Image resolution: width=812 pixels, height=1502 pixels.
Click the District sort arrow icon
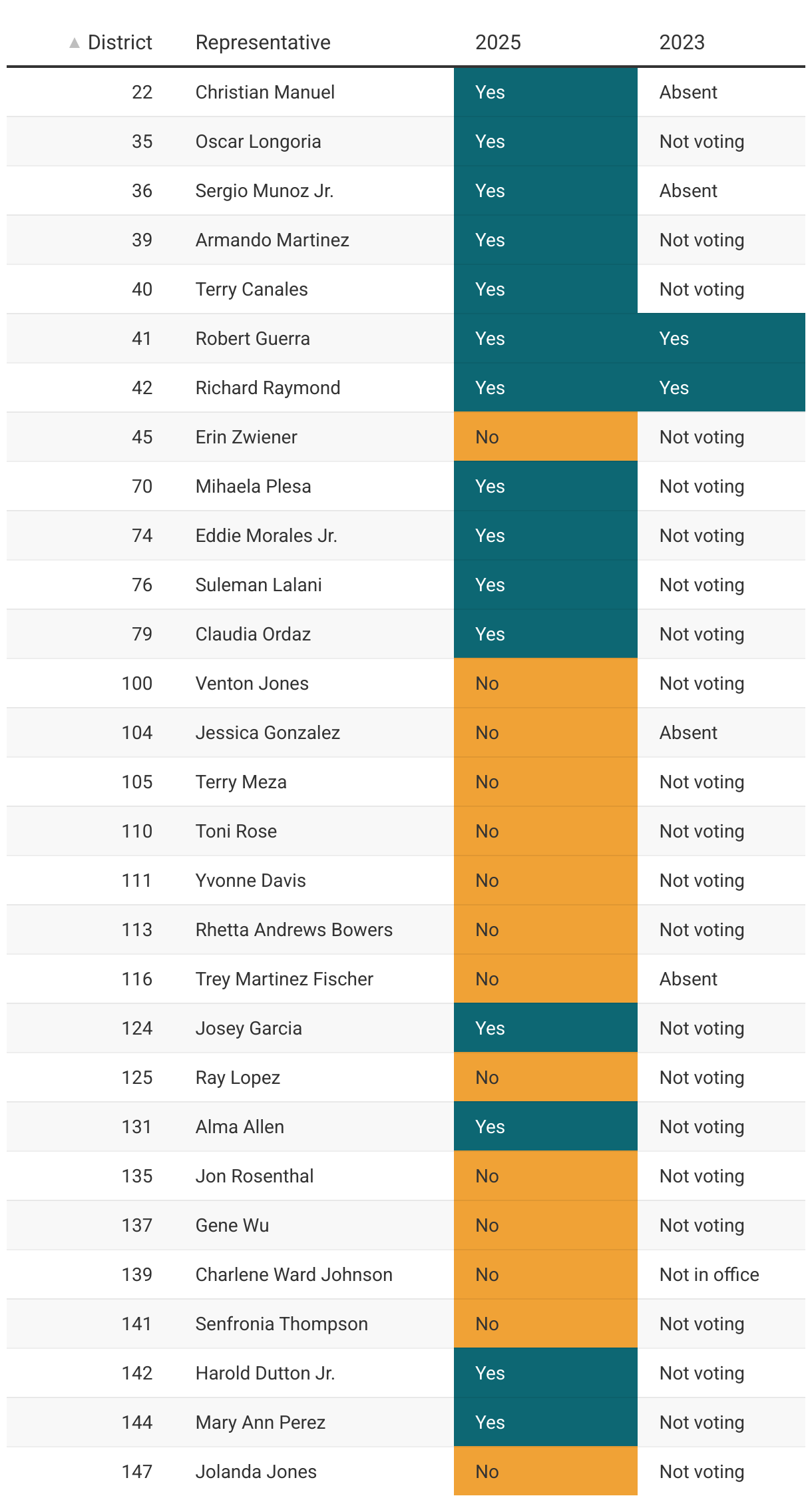(75, 43)
